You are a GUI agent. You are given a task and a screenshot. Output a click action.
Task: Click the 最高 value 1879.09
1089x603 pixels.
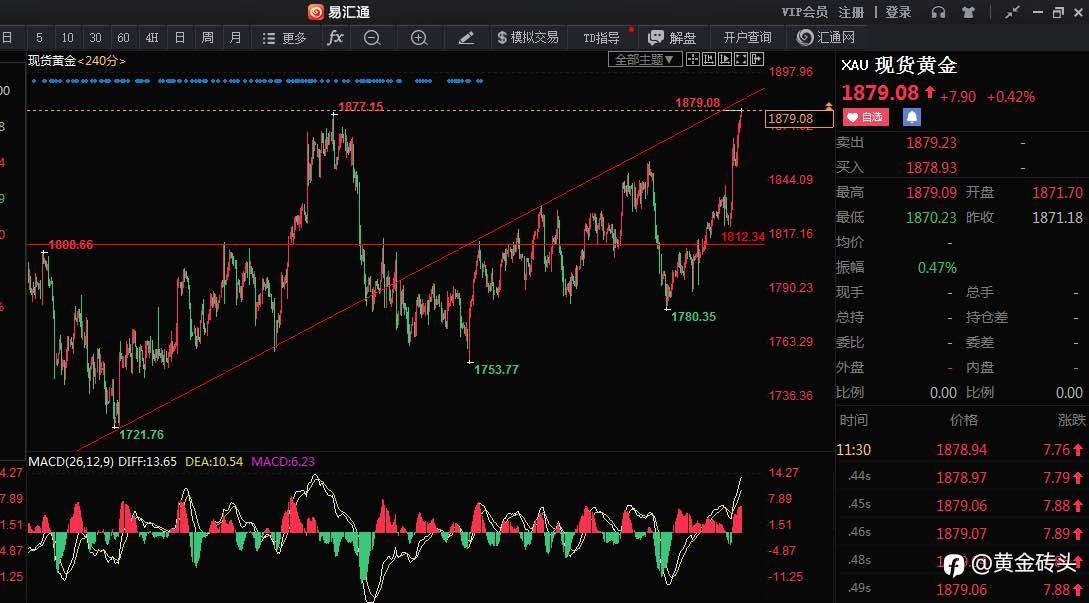[931, 193]
